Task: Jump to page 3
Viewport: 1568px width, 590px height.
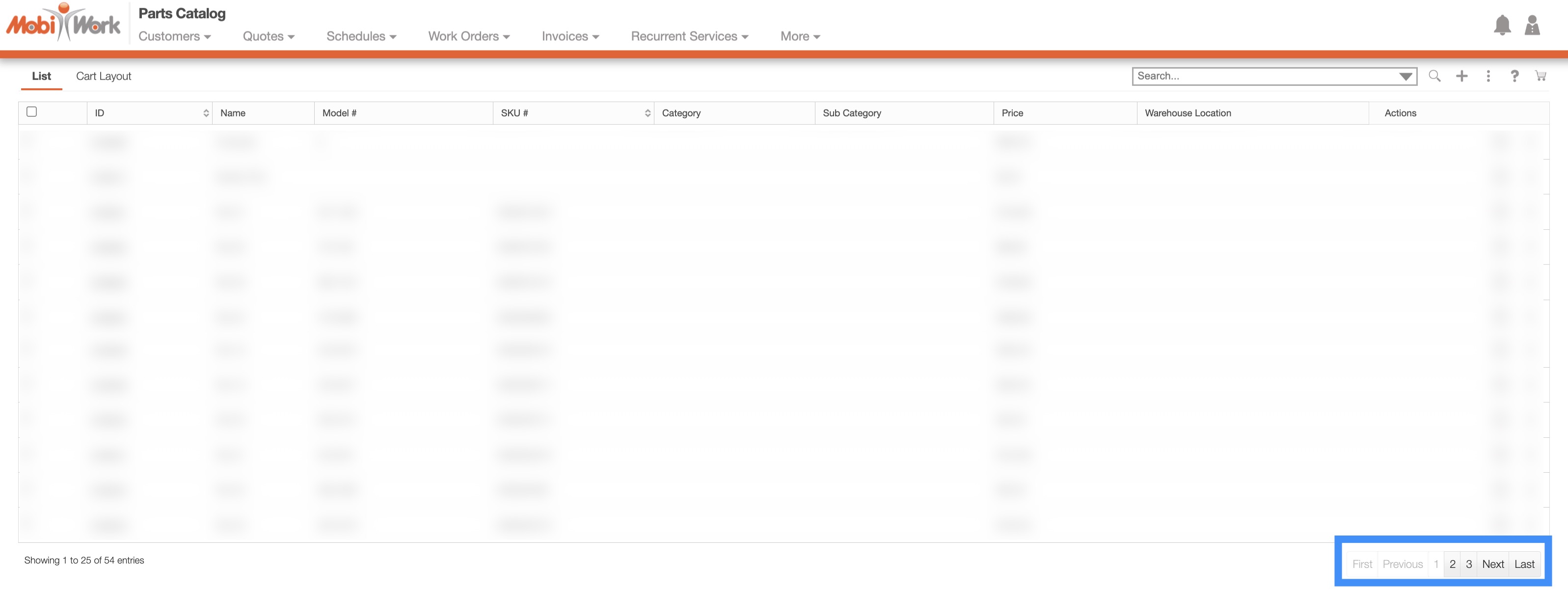Action: point(1468,564)
